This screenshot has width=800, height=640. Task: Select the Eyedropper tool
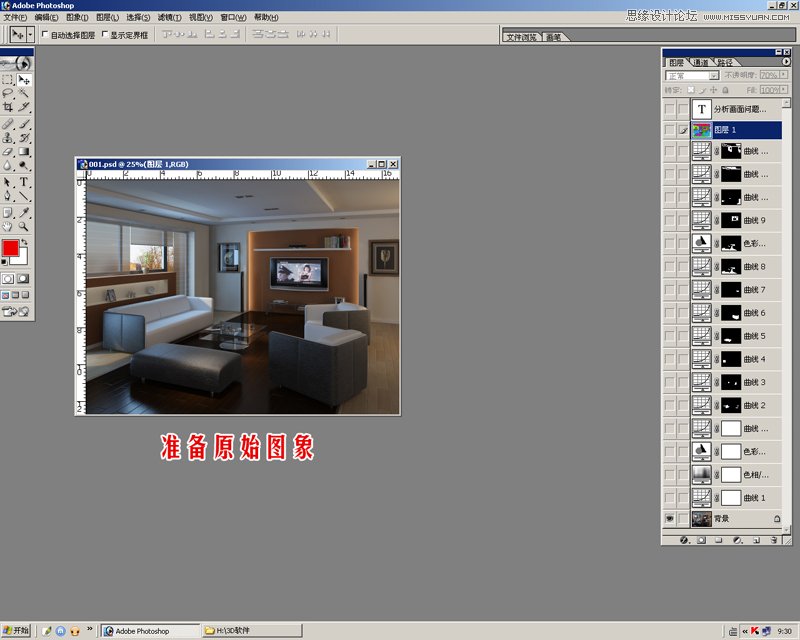[23, 212]
